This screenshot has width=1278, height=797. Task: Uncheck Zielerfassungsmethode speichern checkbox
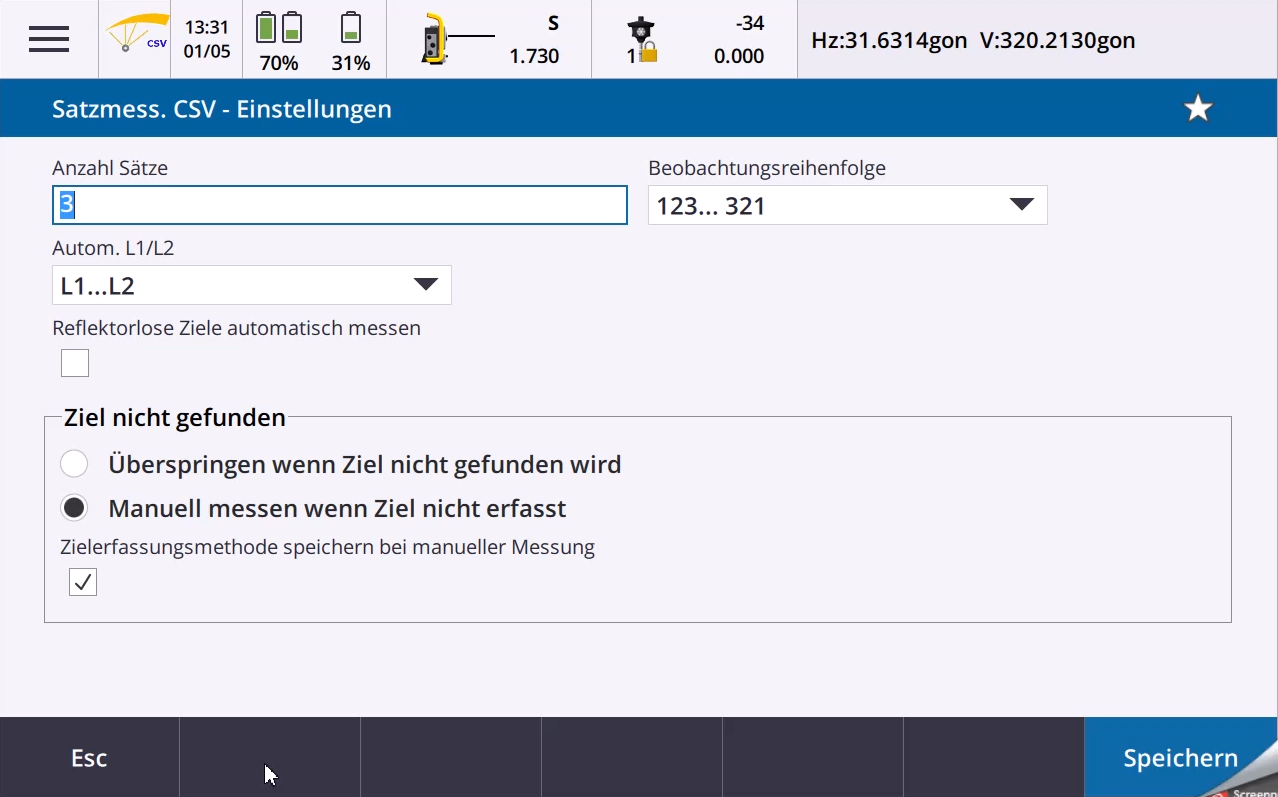click(83, 582)
